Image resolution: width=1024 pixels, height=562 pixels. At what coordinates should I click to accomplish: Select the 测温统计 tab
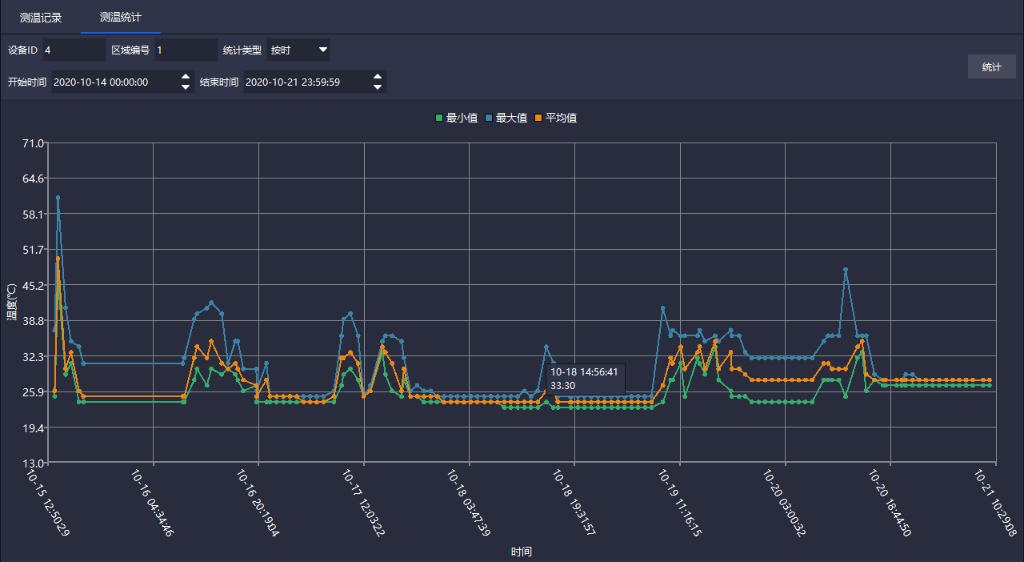(120, 17)
